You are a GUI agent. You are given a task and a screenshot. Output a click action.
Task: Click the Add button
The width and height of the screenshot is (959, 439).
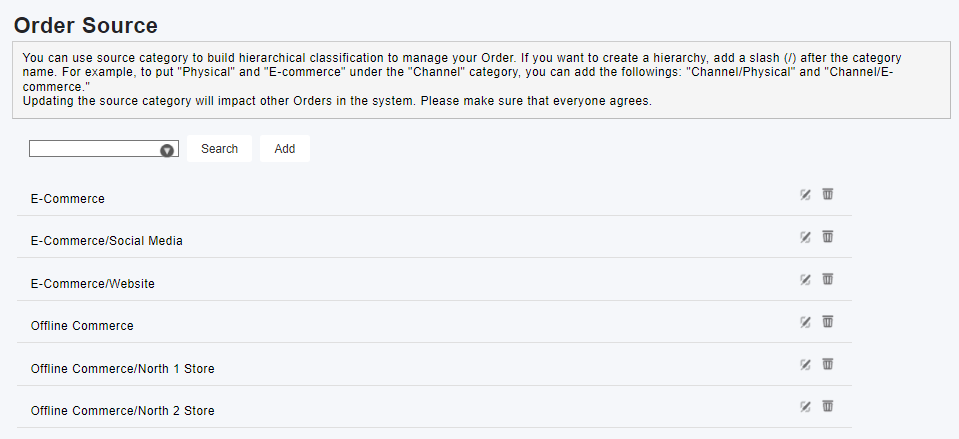pos(284,149)
